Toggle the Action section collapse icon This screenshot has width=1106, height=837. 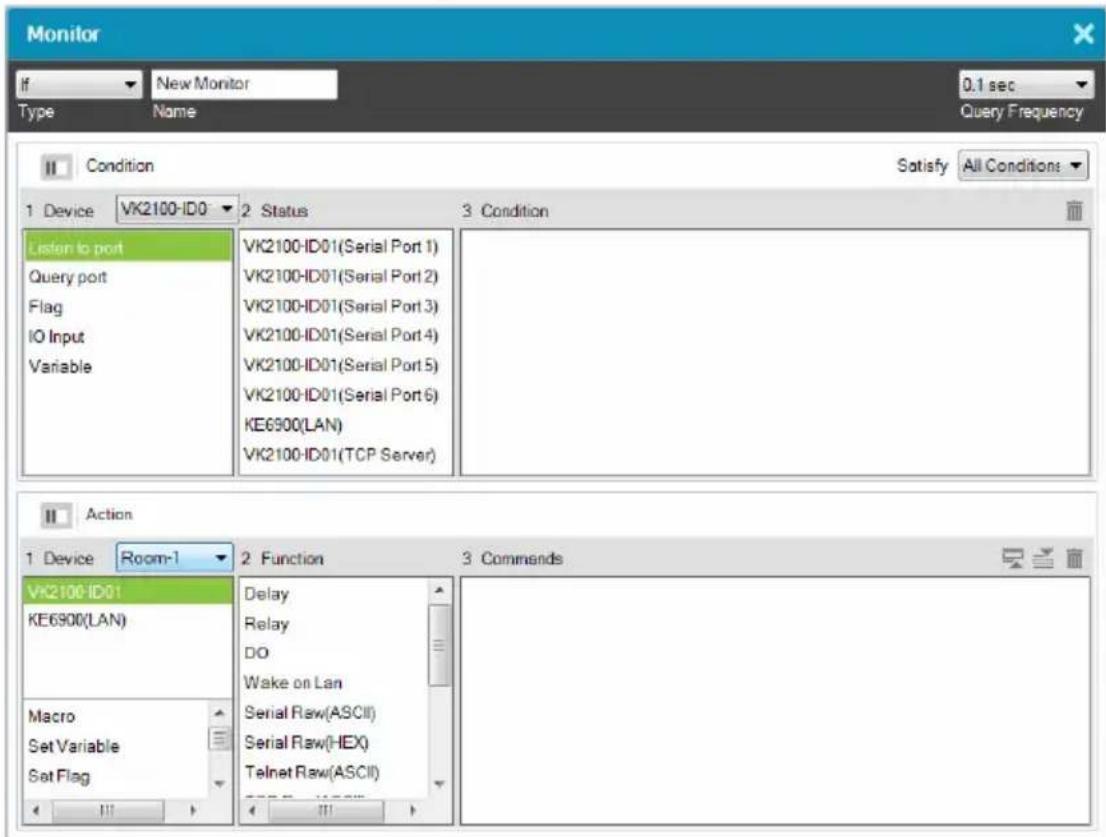pyautogui.click(x=56, y=515)
